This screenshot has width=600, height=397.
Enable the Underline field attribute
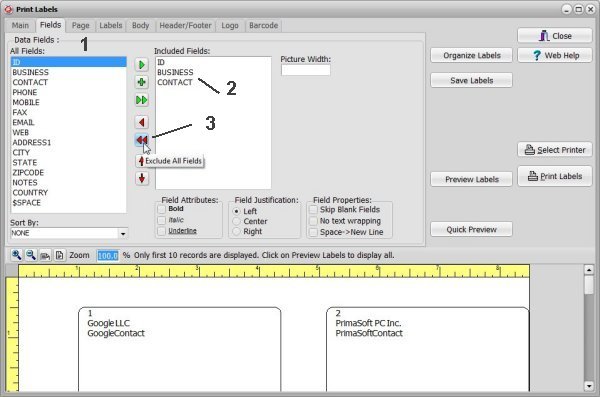click(x=161, y=231)
